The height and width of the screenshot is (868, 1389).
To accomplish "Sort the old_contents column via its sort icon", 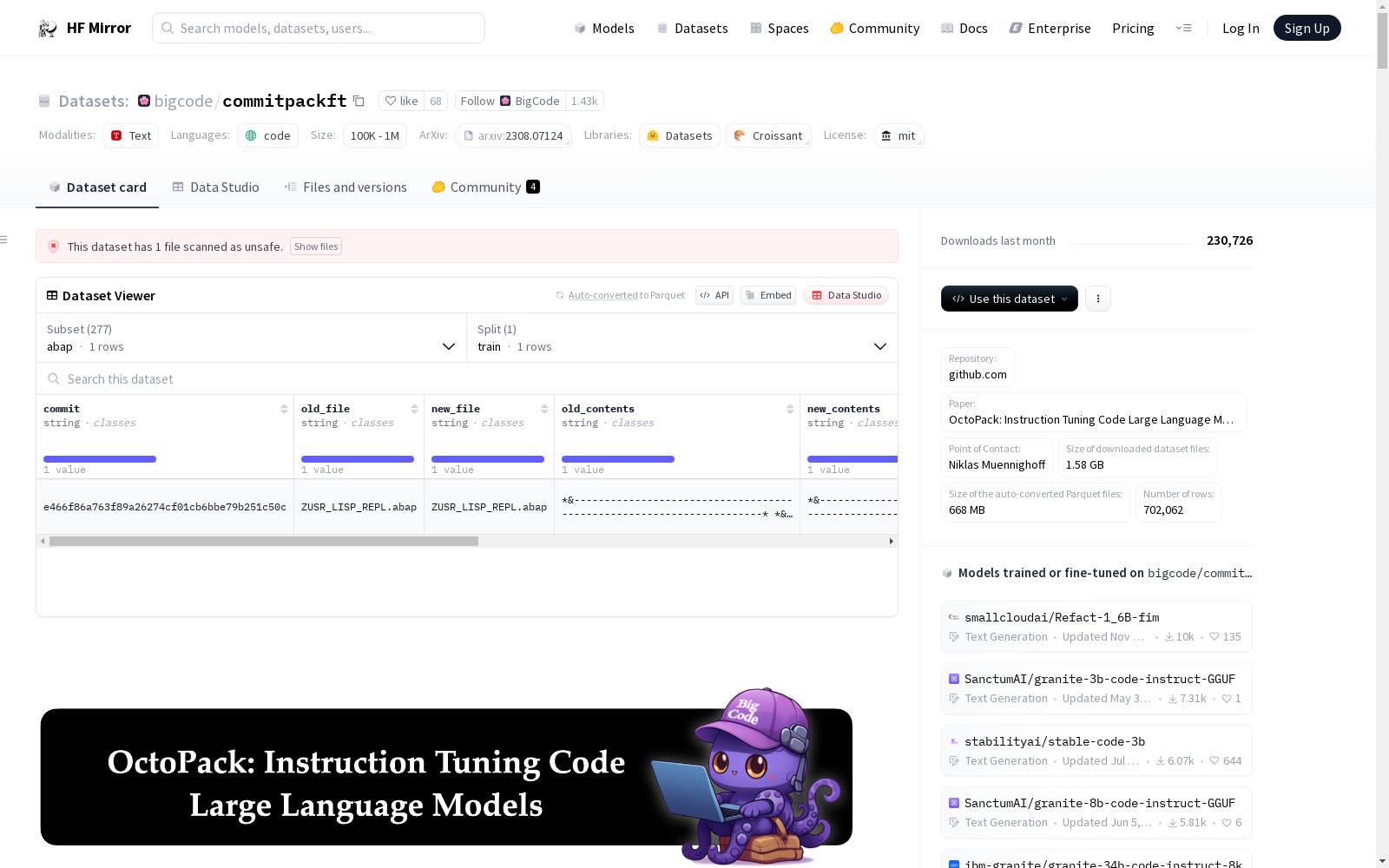I will 790,409.
